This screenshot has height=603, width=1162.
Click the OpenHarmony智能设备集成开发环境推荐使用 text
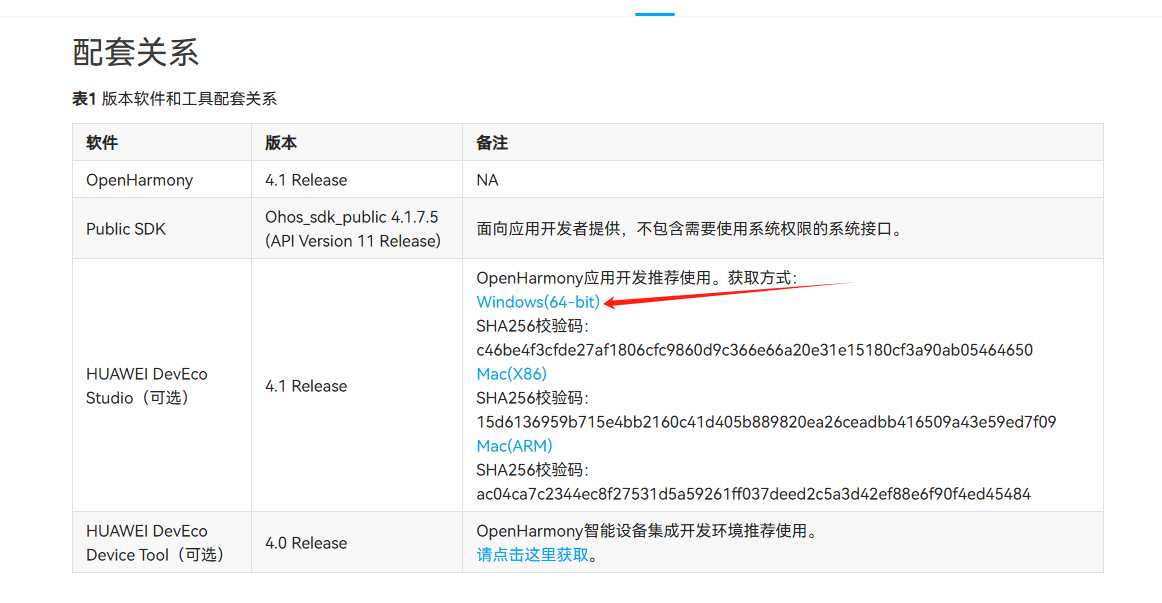[x=646, y=531]
